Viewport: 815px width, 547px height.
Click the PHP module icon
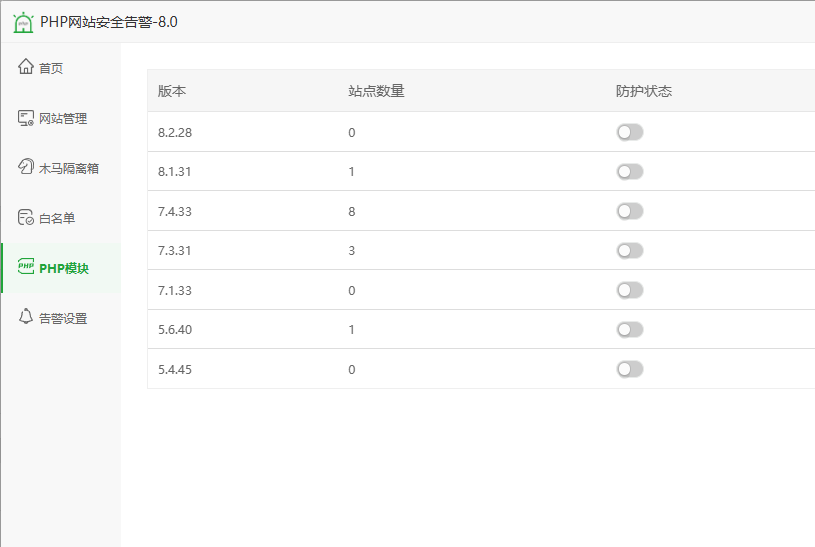coord(26,268)
